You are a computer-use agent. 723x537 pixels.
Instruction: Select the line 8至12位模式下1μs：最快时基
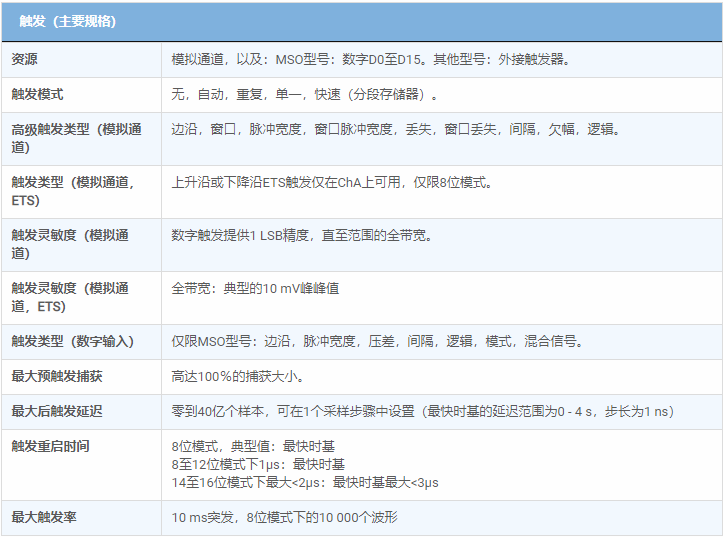(258, 464)
